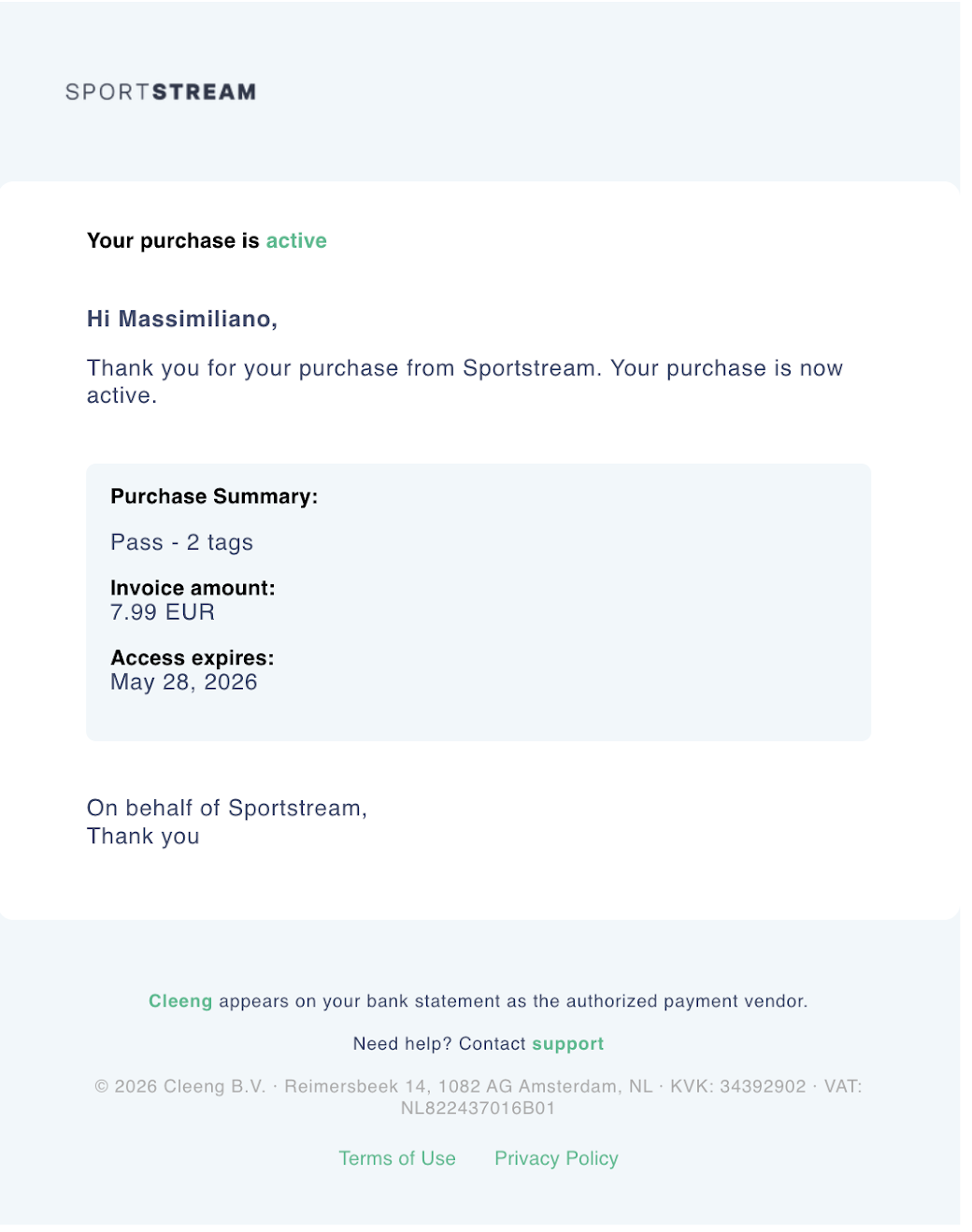Click the May 28, 2026 expiry date

pyautogui.click(x=184, y=682)
